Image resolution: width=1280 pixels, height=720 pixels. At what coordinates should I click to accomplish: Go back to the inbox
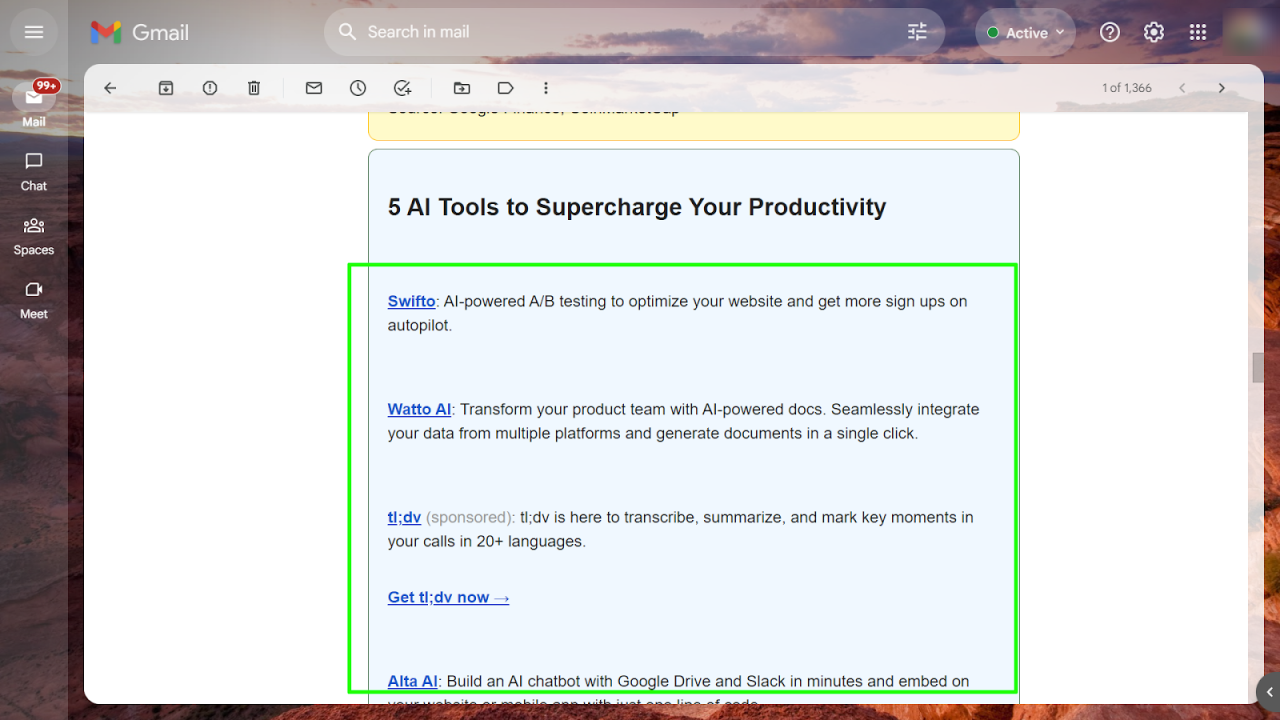point(109,88)
